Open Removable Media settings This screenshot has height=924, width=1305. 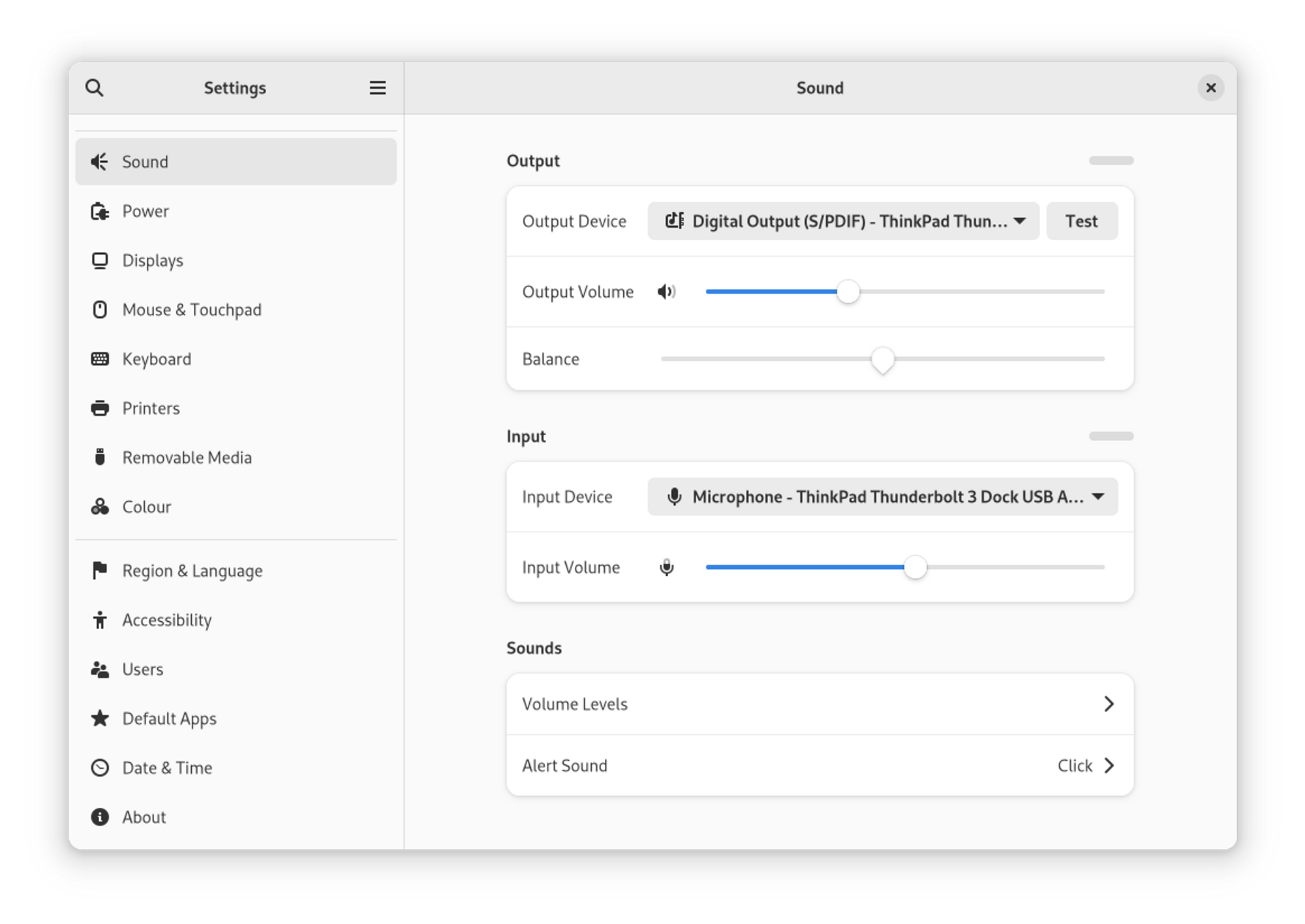point(236,457)
